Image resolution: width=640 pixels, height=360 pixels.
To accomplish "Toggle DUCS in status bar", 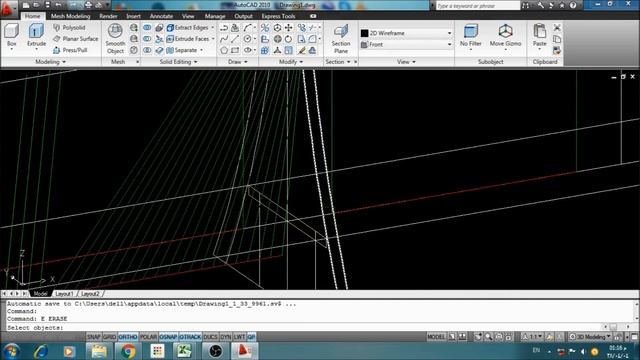I will click(211, 337).
